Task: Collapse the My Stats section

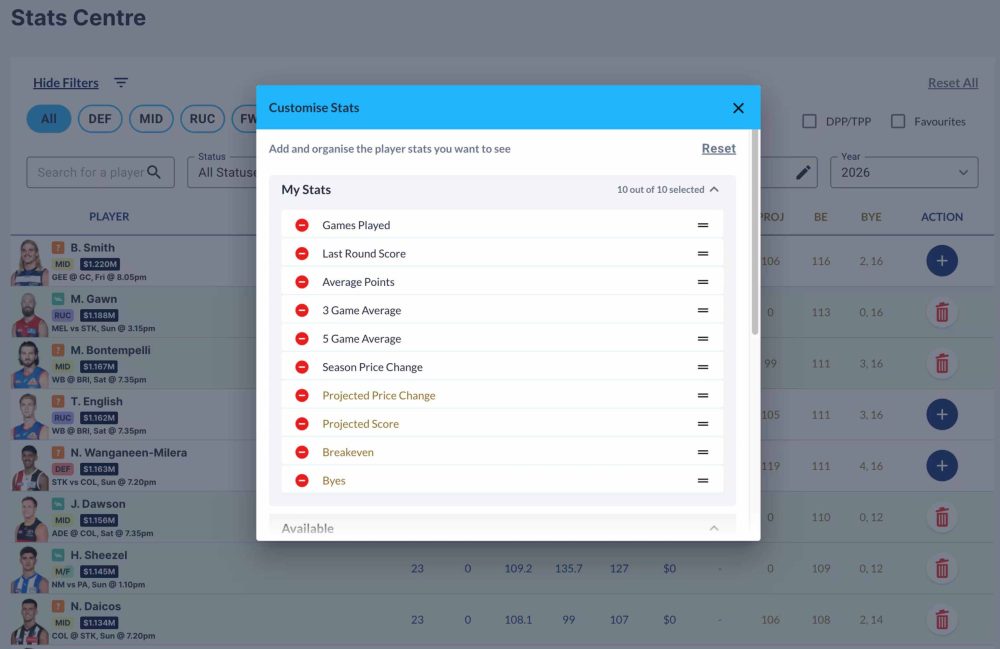Action: tap(714, 189)
